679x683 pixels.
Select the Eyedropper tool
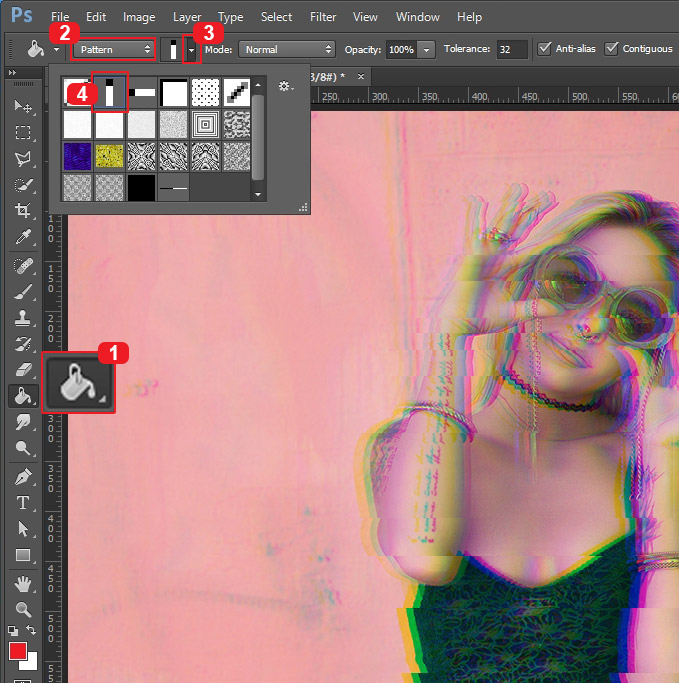point(23,237)
